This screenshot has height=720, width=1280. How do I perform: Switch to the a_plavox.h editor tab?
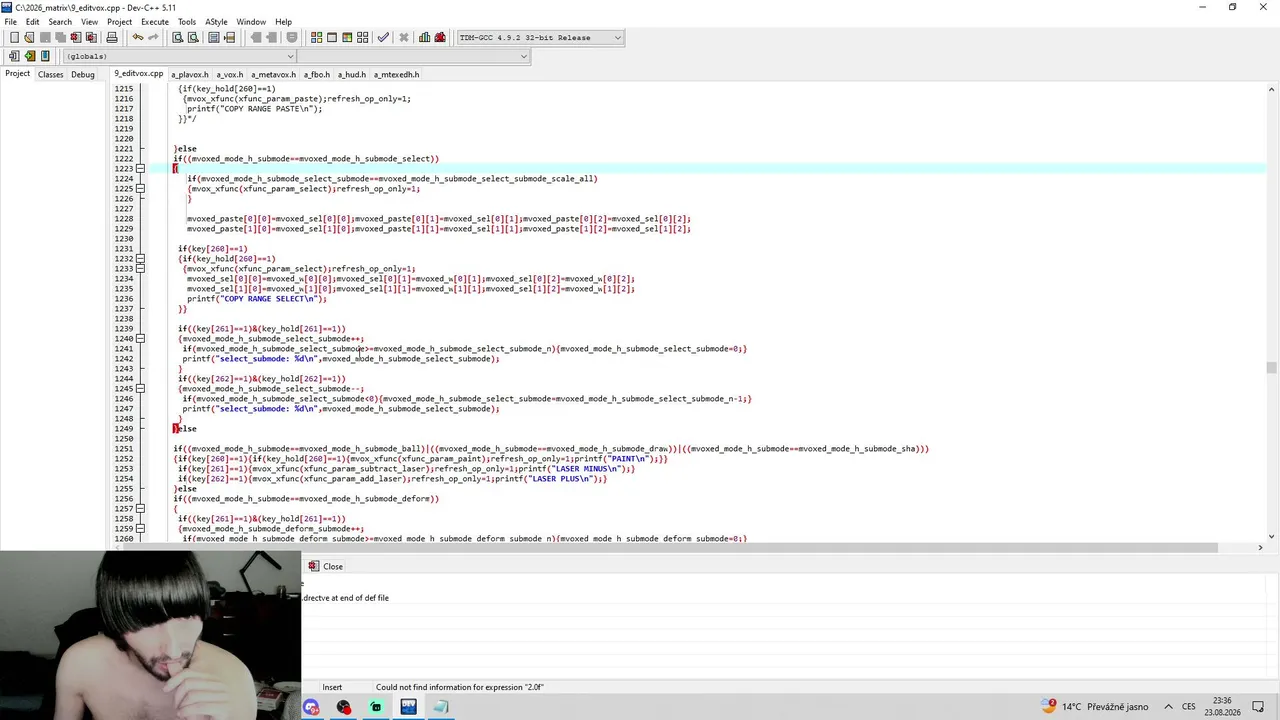point(190,75)
